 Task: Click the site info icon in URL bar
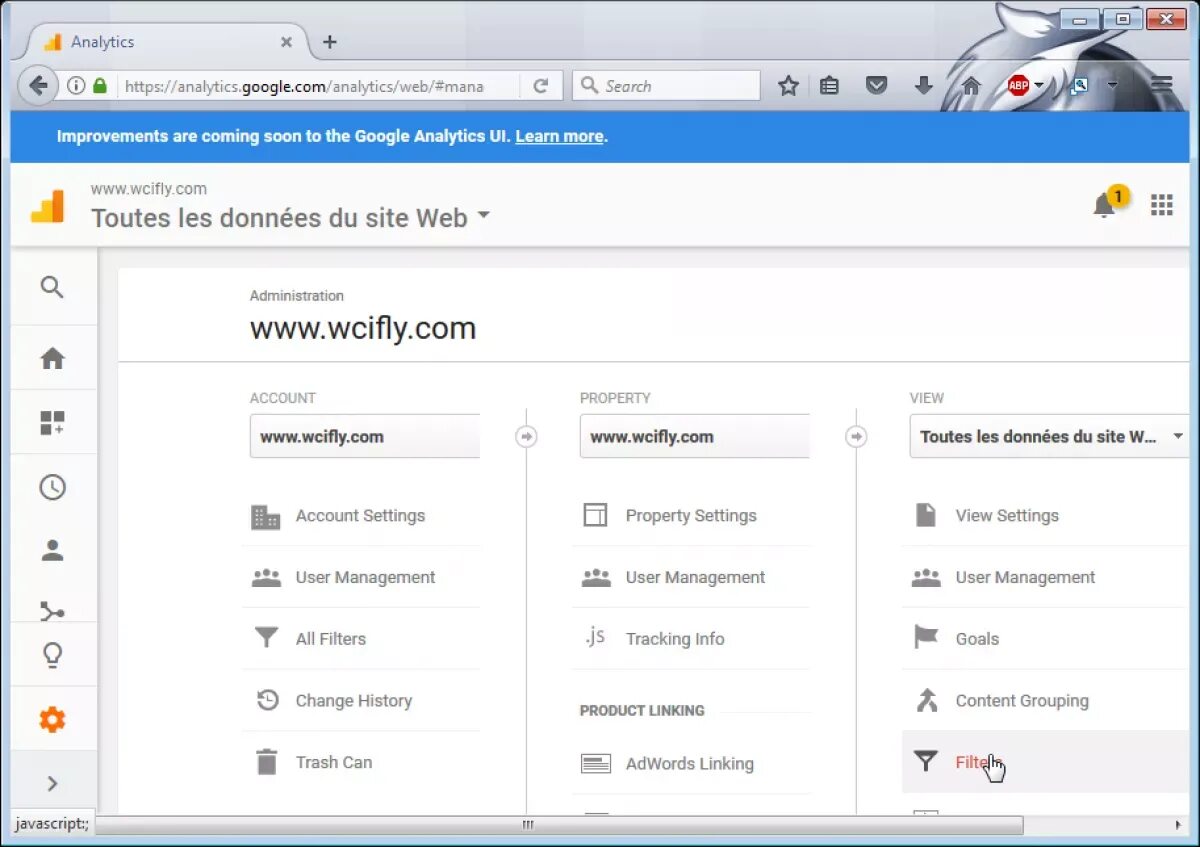(x=76, y=86)
